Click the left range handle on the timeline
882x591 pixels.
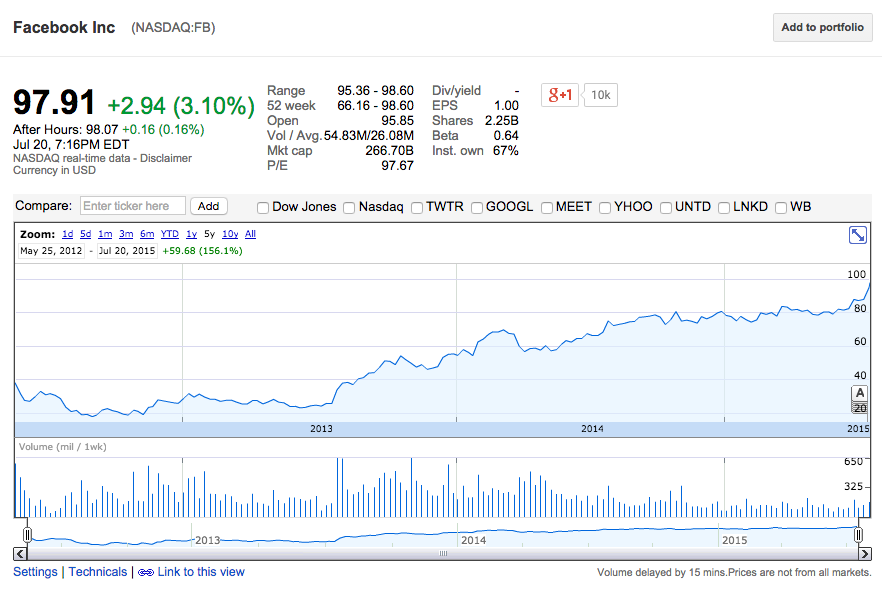tap(28, 535)
